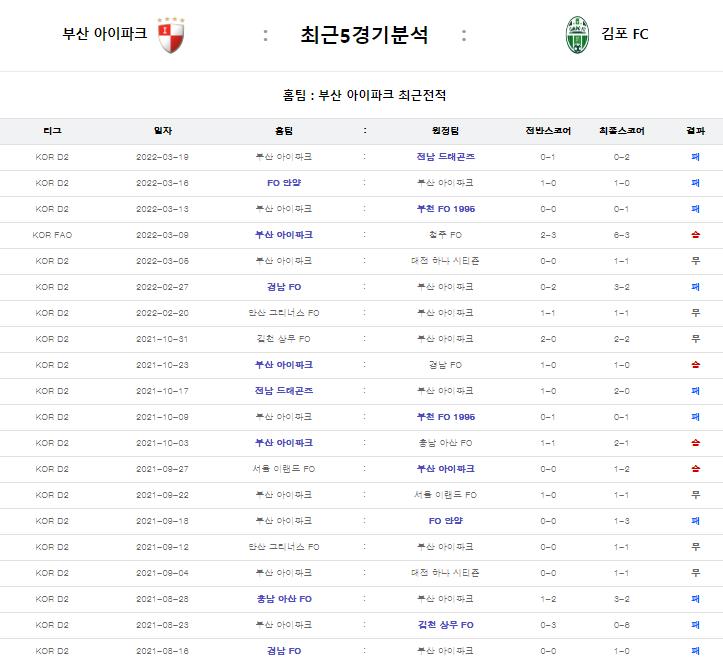
Task: Click 서울 이랜드 FC home team in 2021-09-27 row
Action: point(284,469)
